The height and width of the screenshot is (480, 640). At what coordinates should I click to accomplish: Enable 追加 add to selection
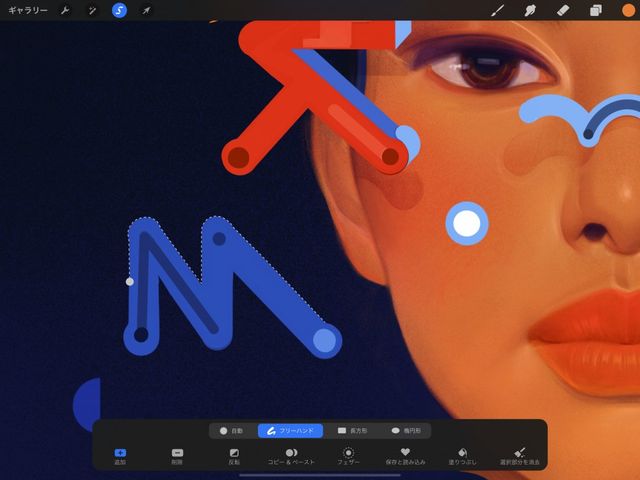(120, 456)
